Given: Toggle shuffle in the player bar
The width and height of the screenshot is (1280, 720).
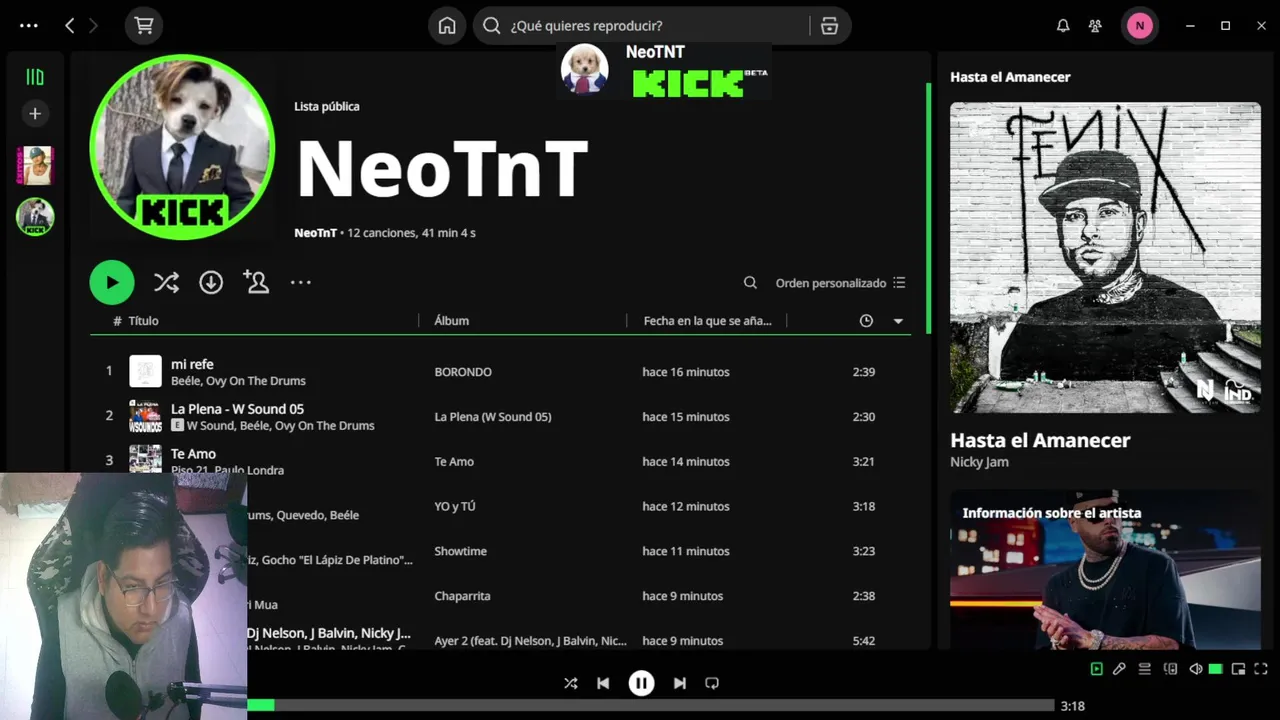Looking at the screenshot, I should [570, 683].
